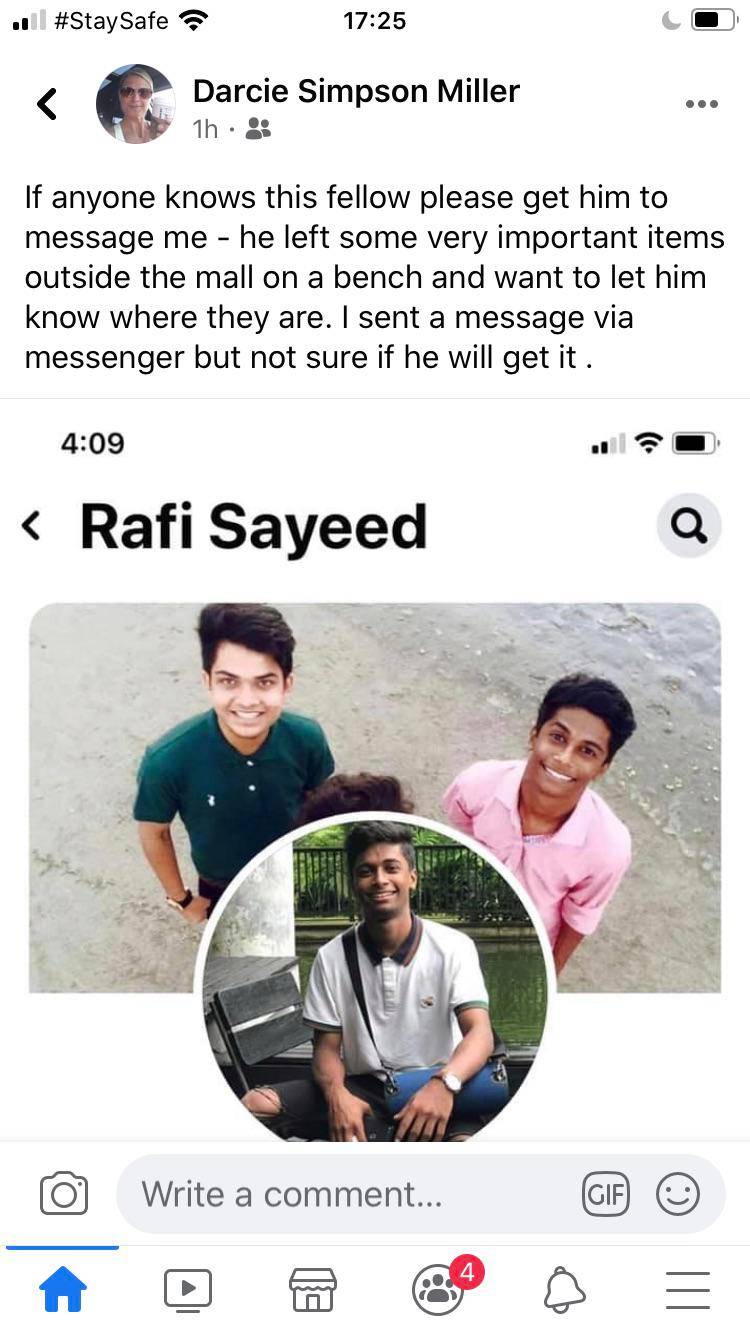Tap the back arrow beside the post author
Viewport: 750px width, 1334px height.
pyautogui.click(x=47, y=103)
